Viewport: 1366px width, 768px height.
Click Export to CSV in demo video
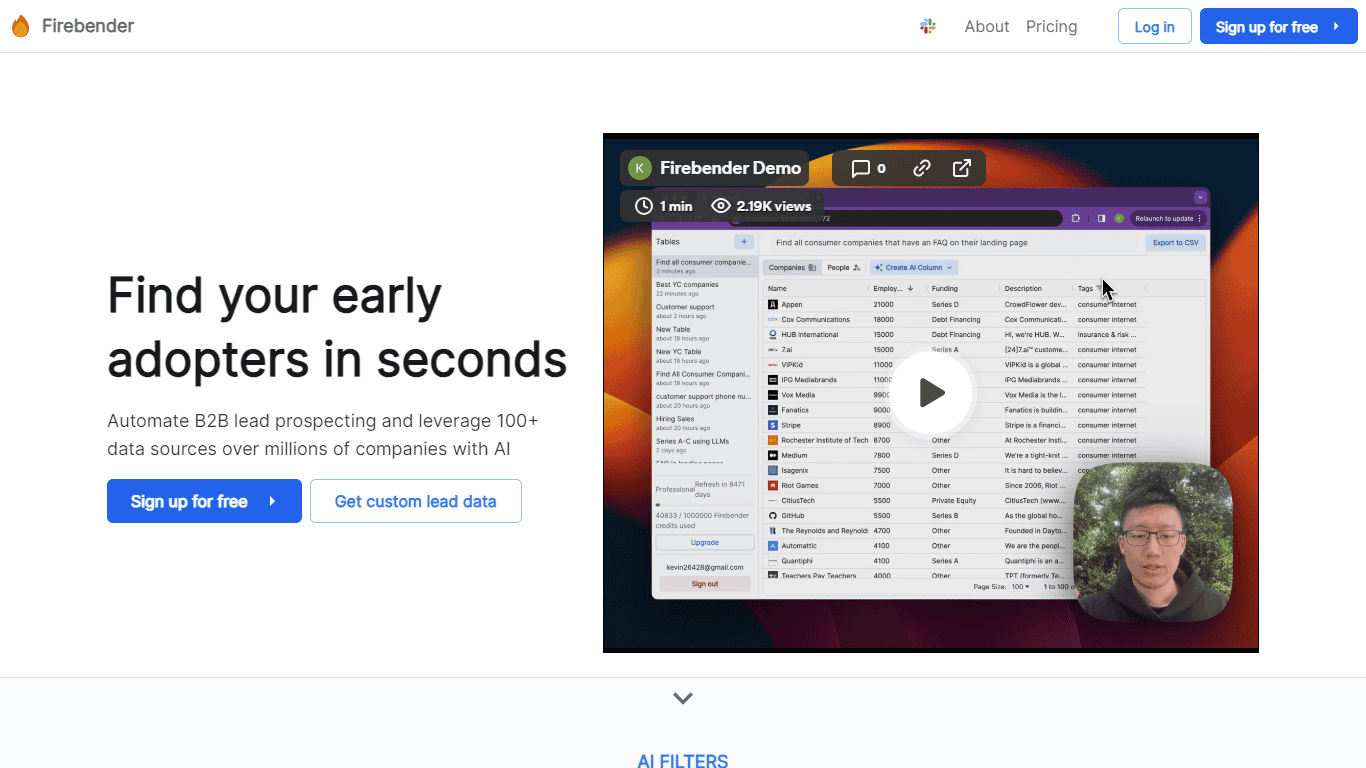pyautogui.click(x=1175, y=242)
